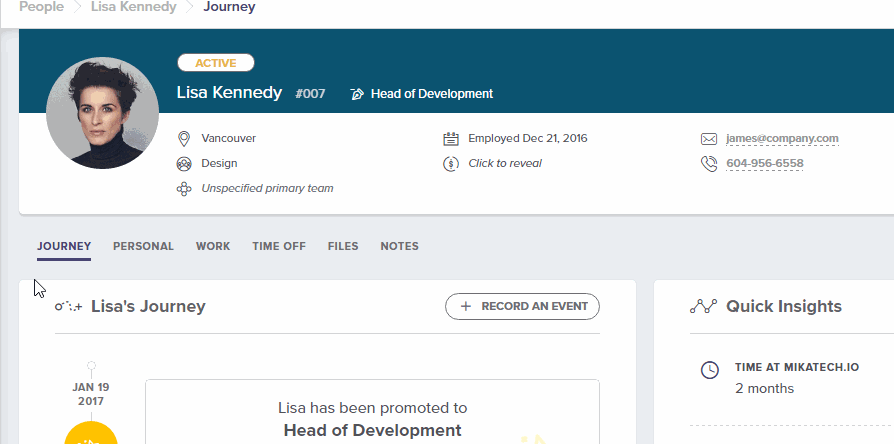Click the Quick Insights graph icon

(704, 307)
